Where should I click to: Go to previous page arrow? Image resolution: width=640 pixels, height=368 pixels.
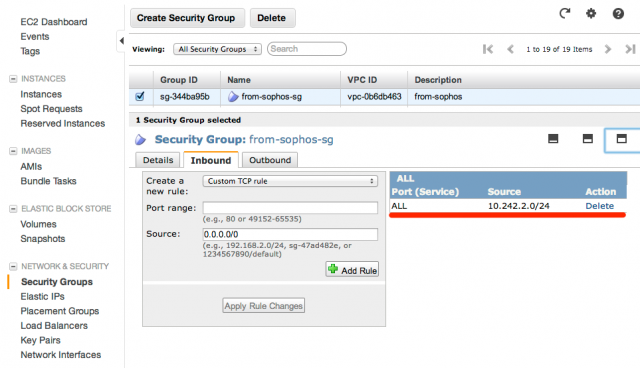tap(510, 49)
